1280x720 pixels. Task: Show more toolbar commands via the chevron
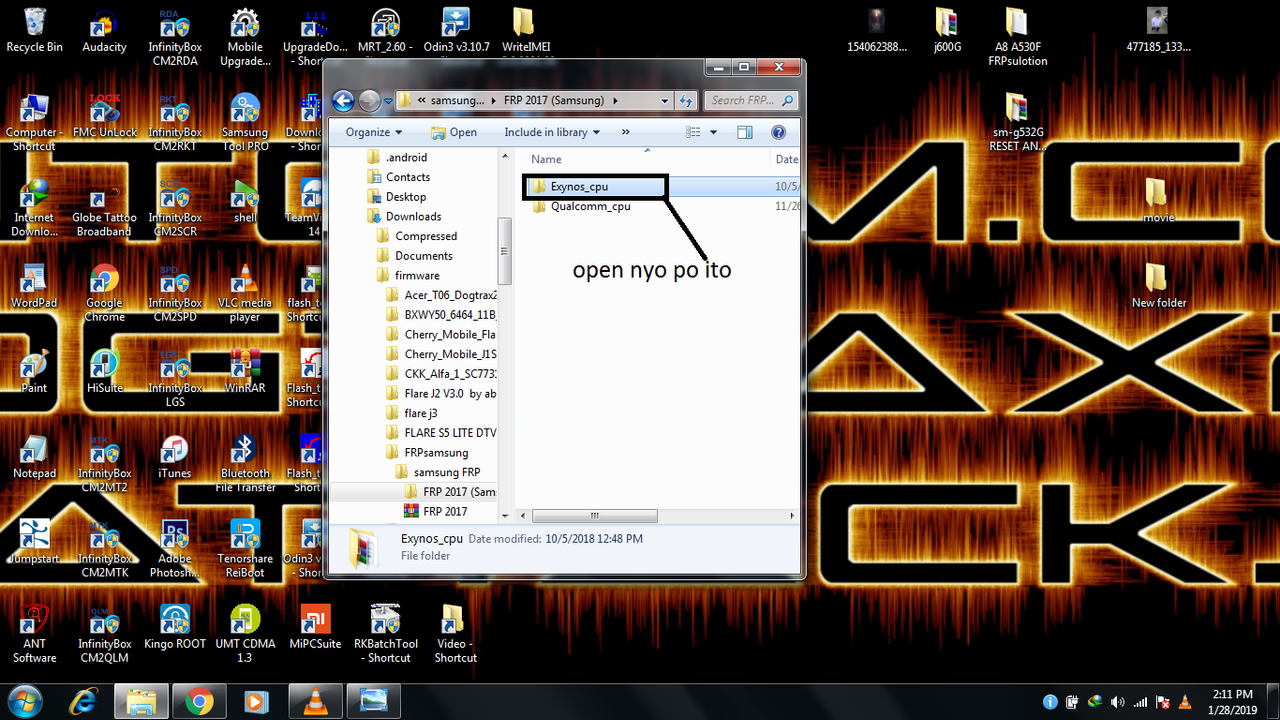pyautogui.click(x=626, y=132)
